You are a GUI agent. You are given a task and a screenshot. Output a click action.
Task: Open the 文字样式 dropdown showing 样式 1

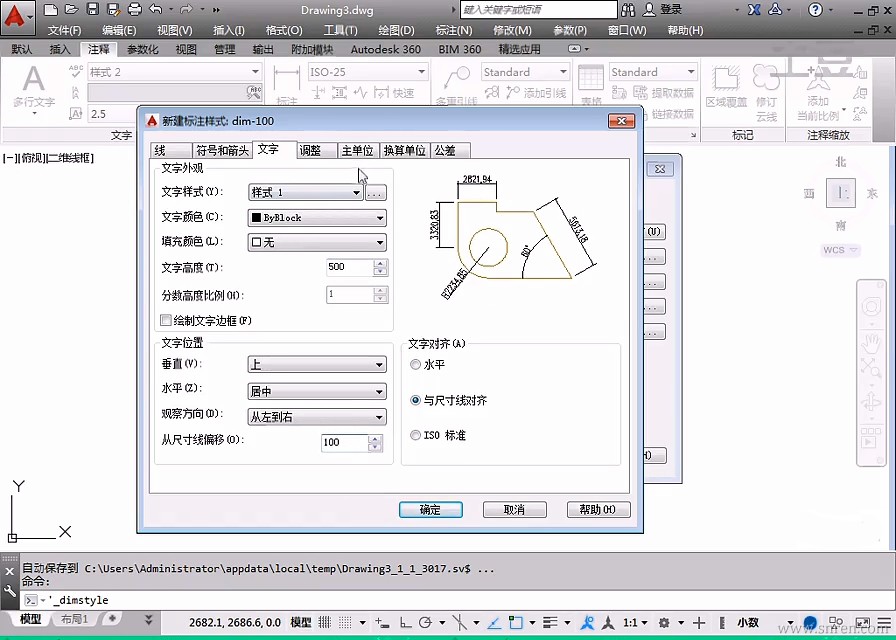click(x=306, y=193)
